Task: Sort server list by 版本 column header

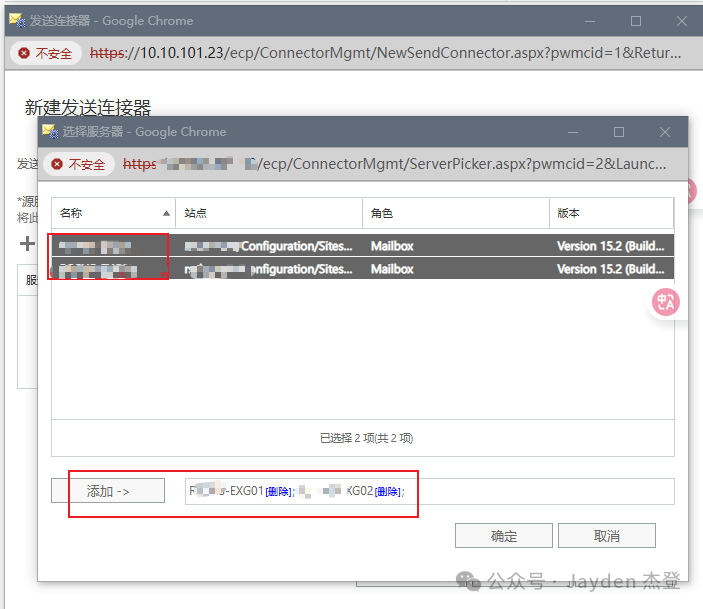Action: pos(610,213)
